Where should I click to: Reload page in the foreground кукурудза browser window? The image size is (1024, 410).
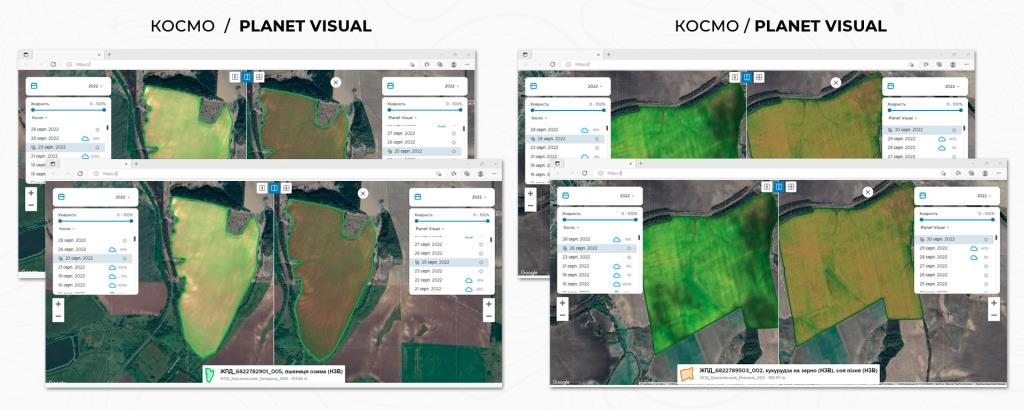pos(584,173)
